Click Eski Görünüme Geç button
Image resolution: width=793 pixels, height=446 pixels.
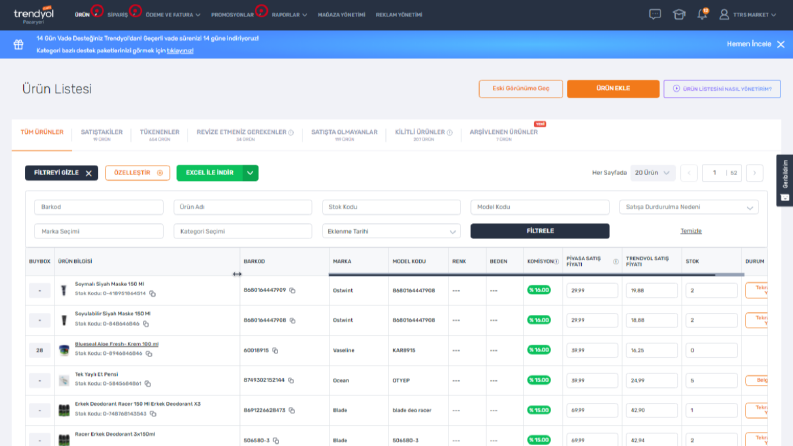[x=521, y=88]
